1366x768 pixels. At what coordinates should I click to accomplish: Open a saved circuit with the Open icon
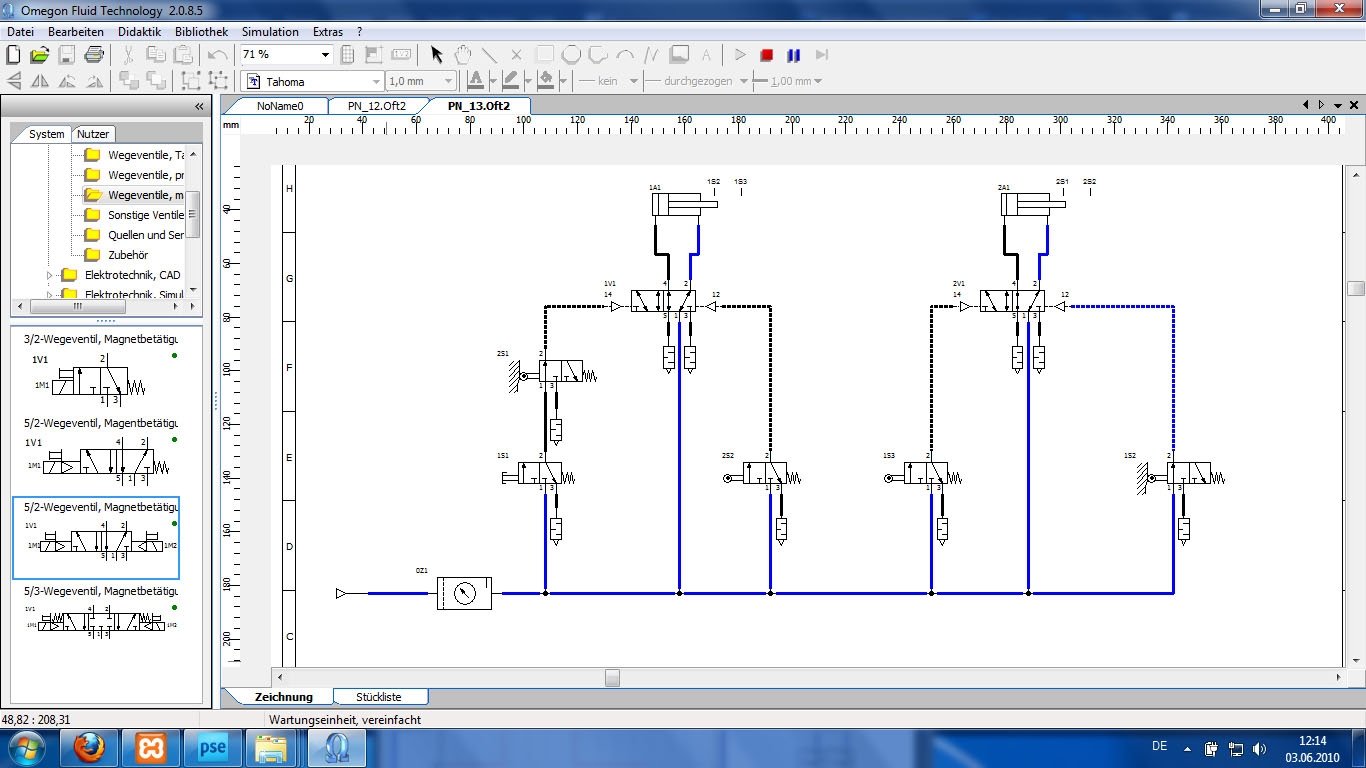coord(38,55)
